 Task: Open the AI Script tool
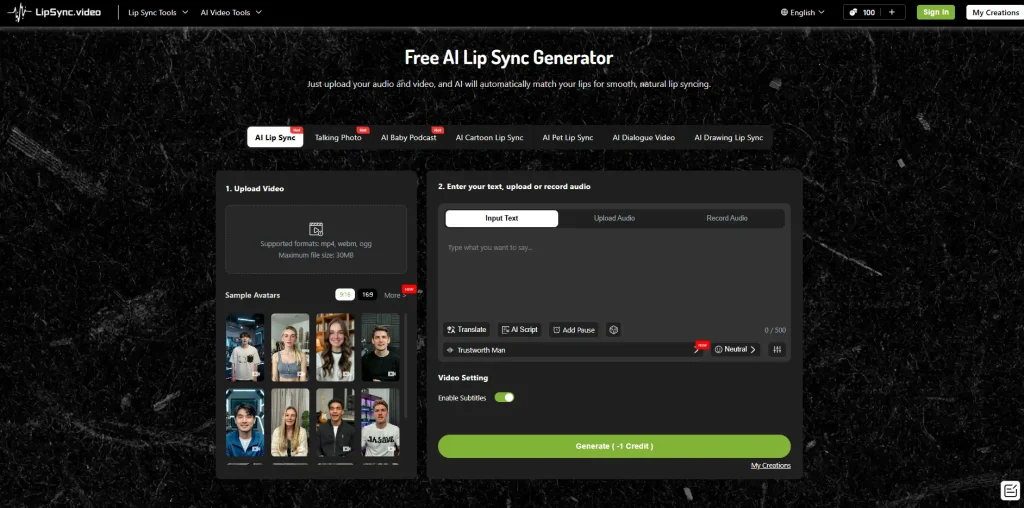click(x=520, y=330)
